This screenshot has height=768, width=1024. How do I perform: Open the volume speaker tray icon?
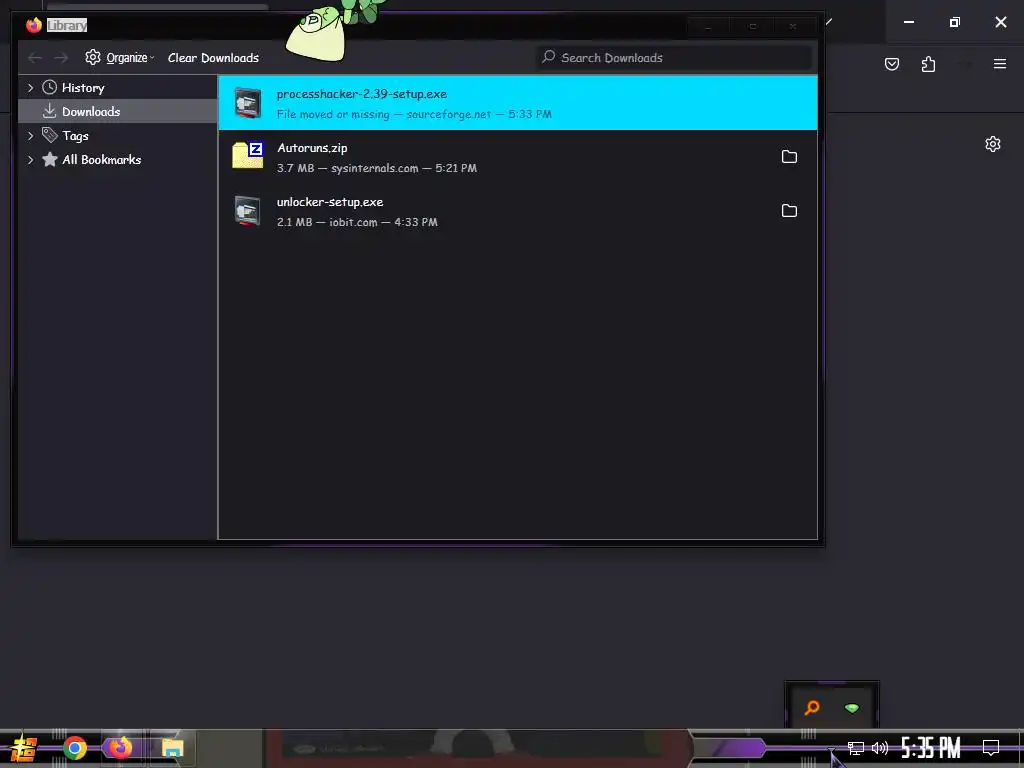880,748
